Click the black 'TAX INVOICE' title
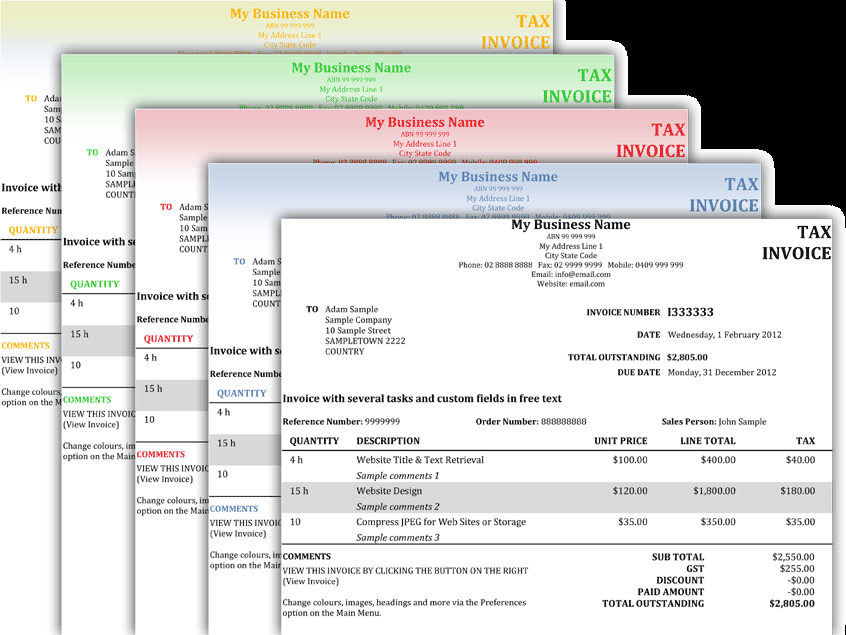Screen dimensions: 846x635 (796, 243)
